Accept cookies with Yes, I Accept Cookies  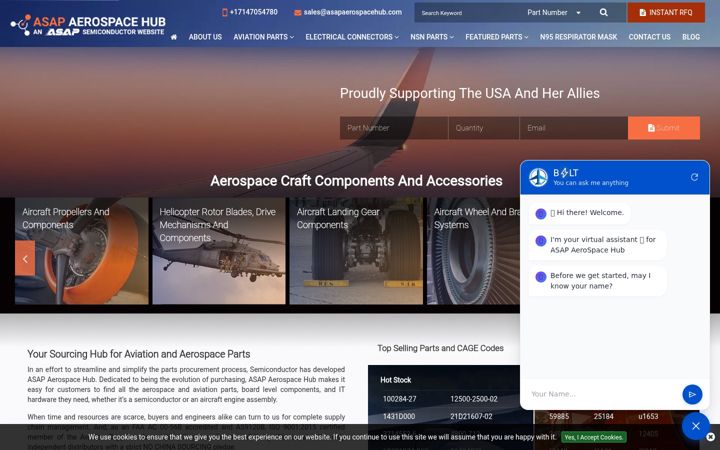[593, 437]
